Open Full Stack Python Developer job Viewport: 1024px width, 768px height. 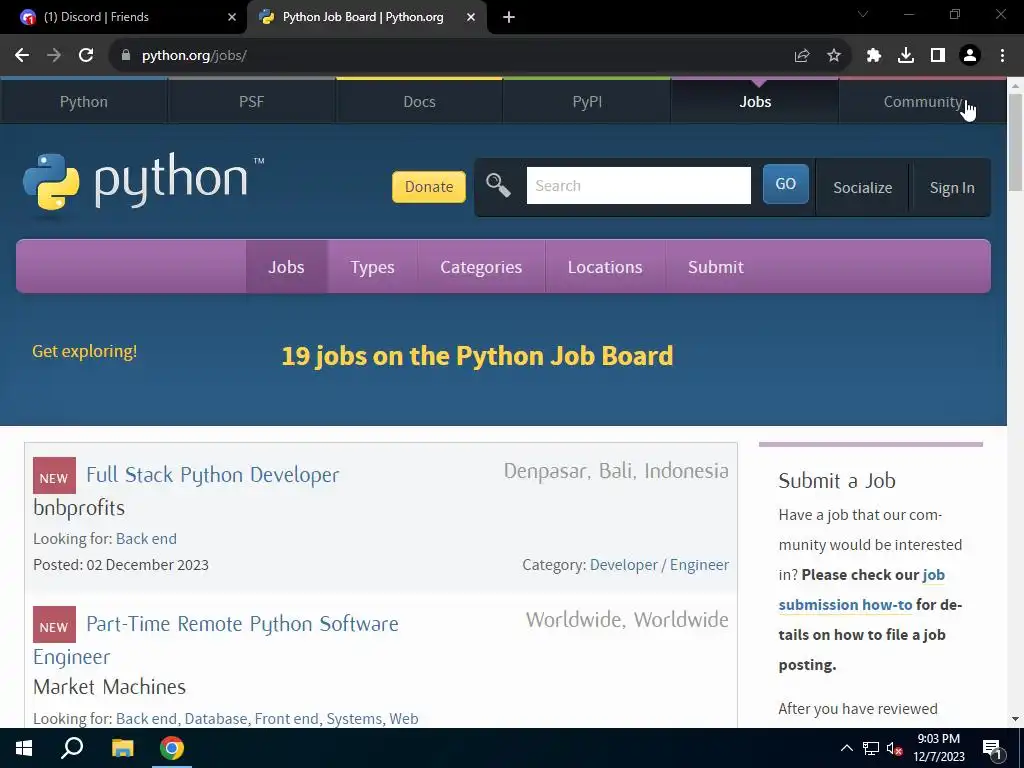213,475
